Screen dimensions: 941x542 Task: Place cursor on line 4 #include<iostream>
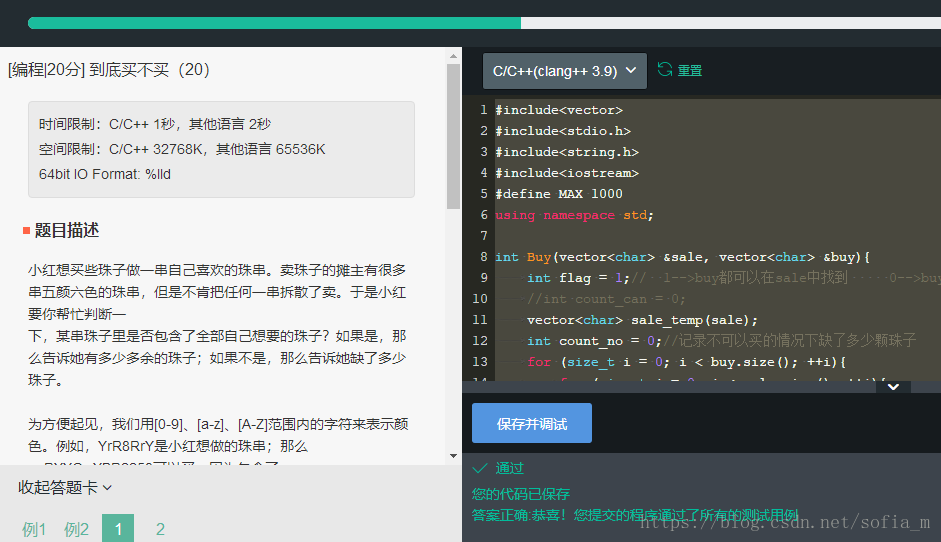click(x=567, y=173)
